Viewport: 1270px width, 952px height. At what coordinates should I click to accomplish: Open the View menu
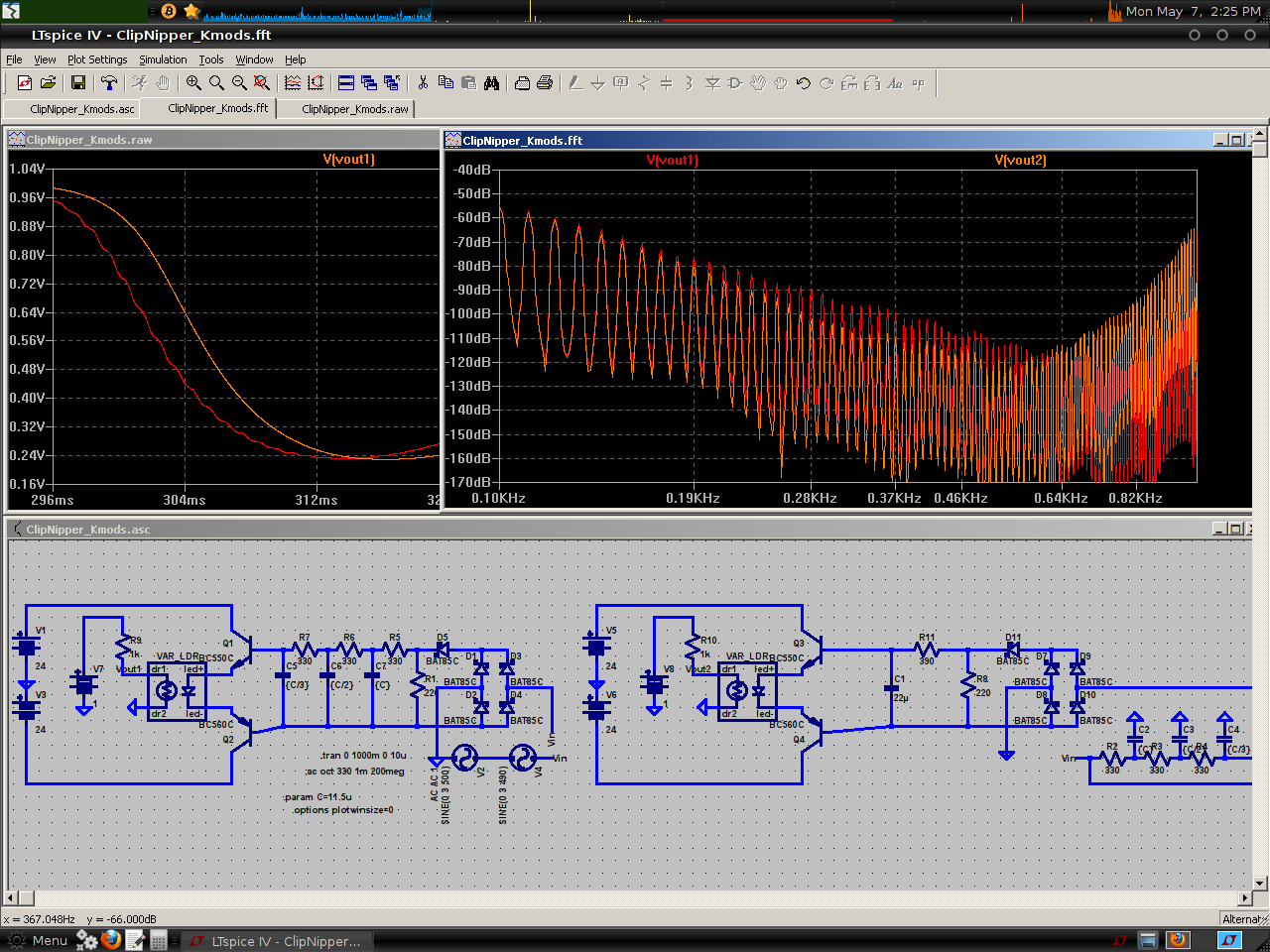pyautogui.click(x=45, y=59)
